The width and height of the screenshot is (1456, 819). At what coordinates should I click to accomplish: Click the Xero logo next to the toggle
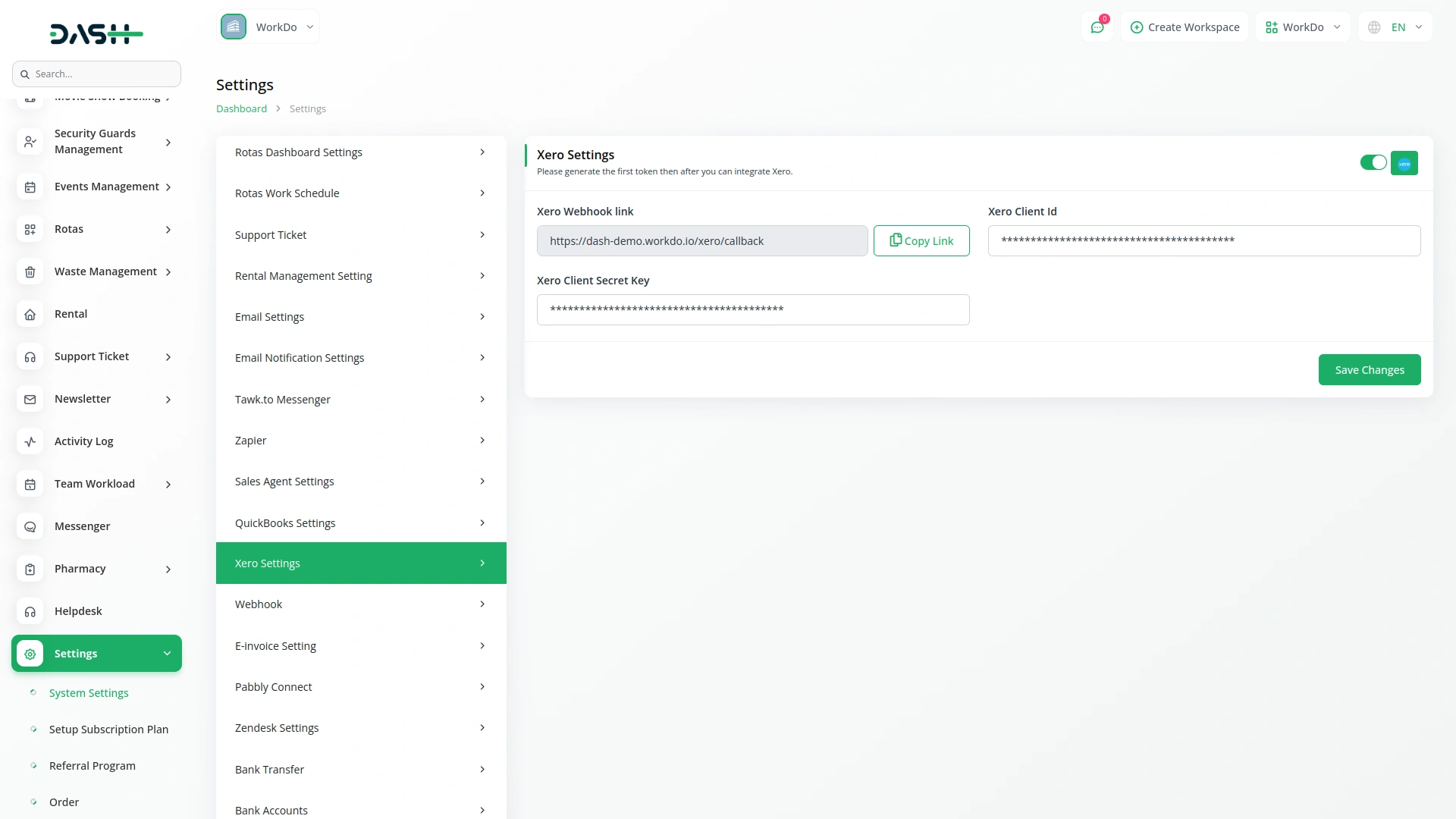pyautogui.click(x=1404, y=162)
